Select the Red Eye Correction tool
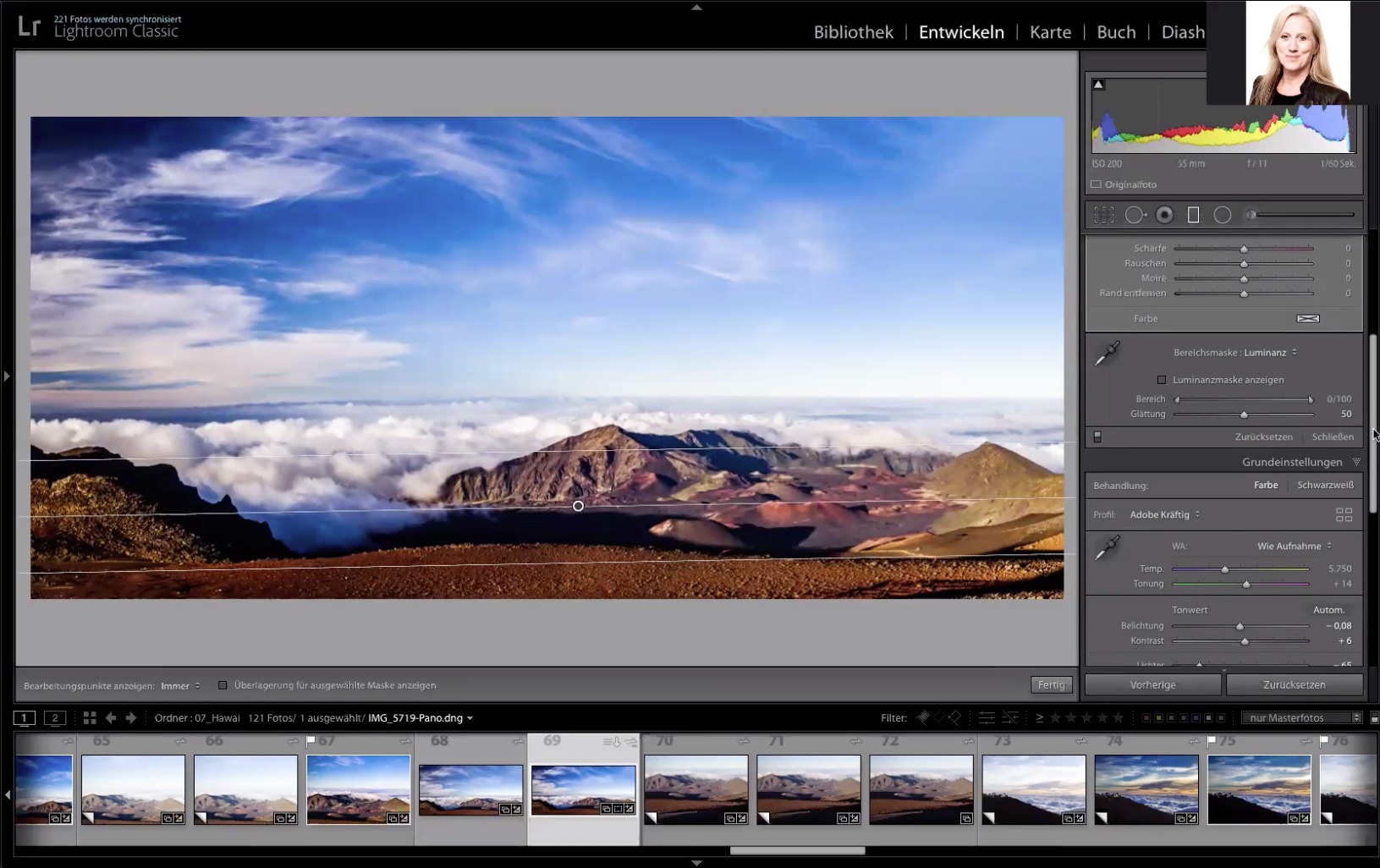 click(x=1164, y=215)
